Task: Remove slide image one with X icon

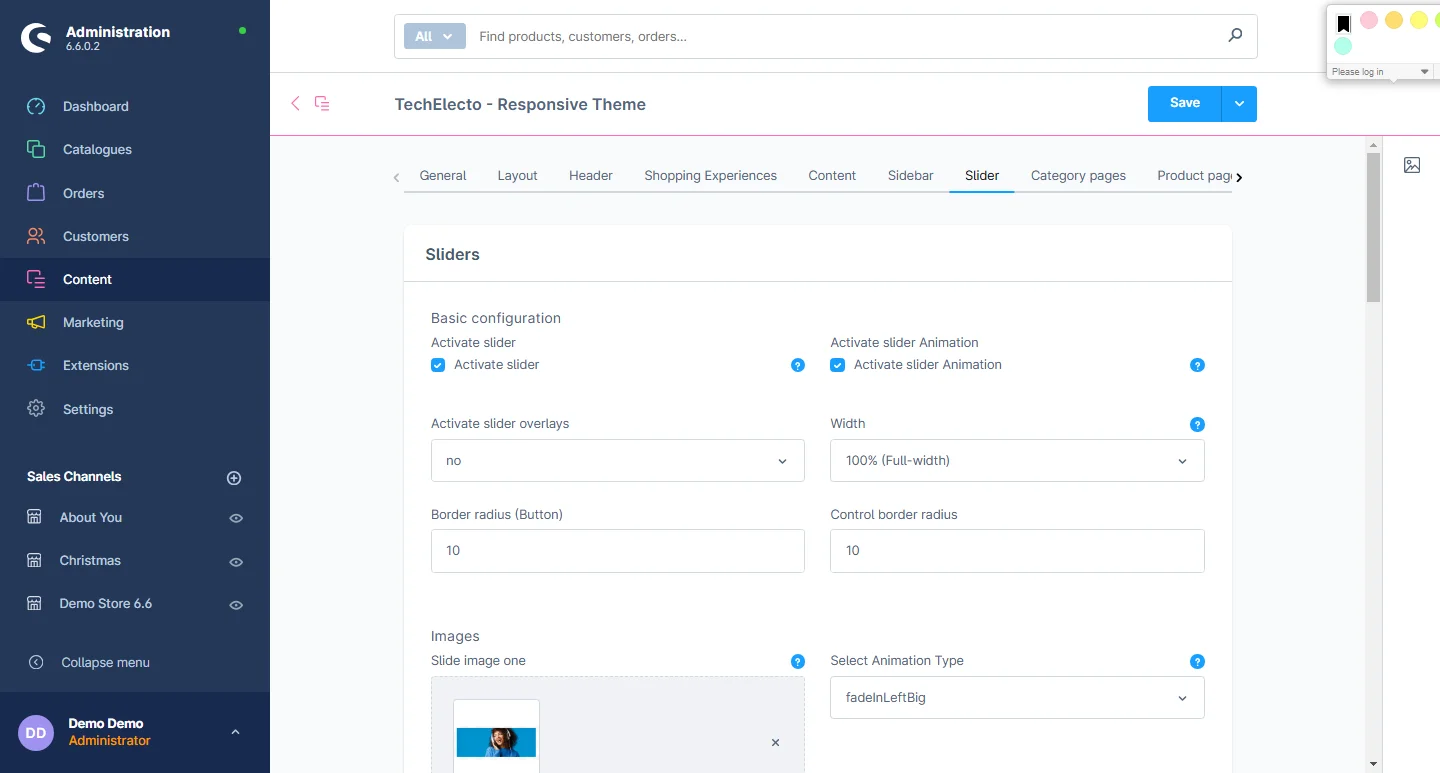Action: [x=775, y=743]
